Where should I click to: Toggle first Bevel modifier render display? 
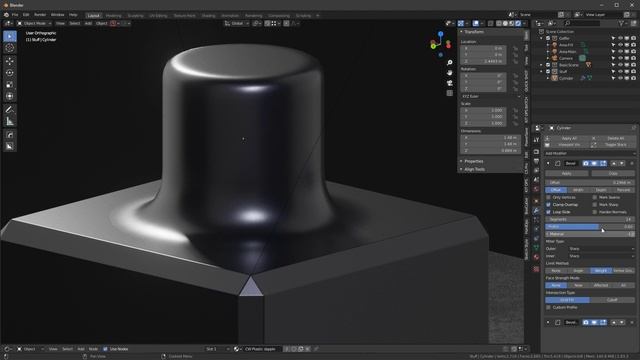coord(586,163)
